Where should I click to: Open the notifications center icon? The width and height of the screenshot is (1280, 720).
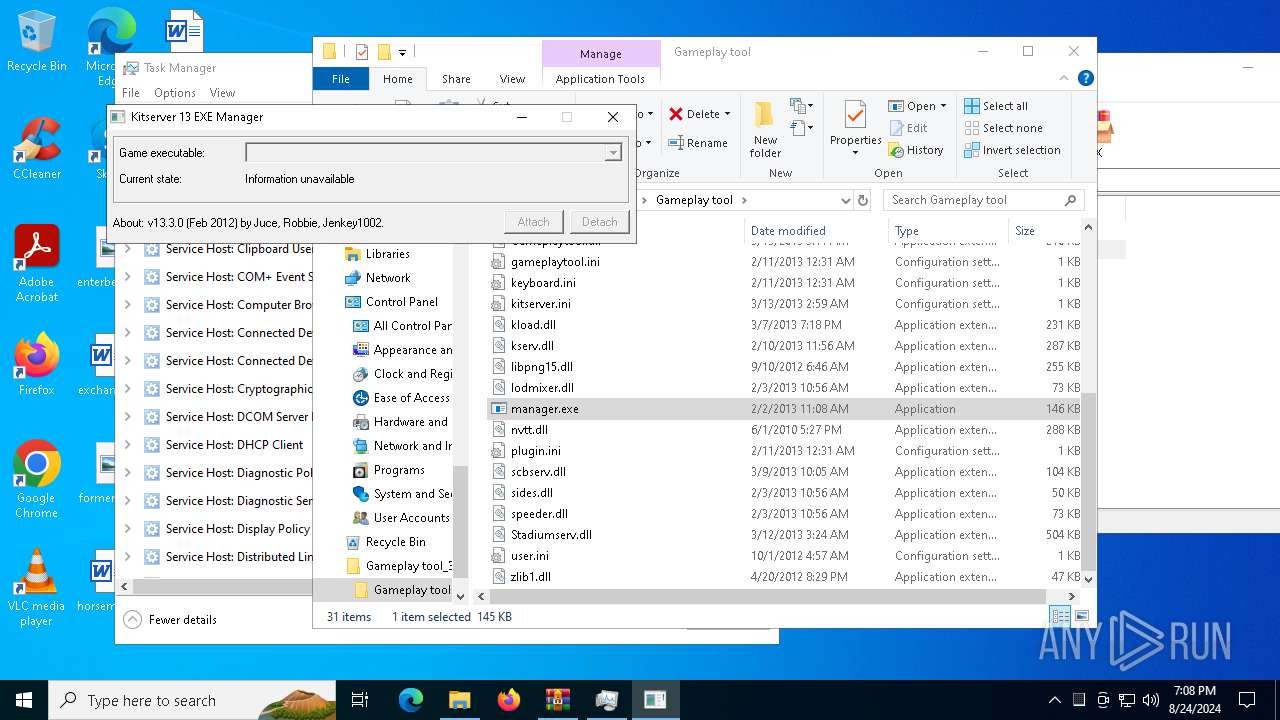1247,700
